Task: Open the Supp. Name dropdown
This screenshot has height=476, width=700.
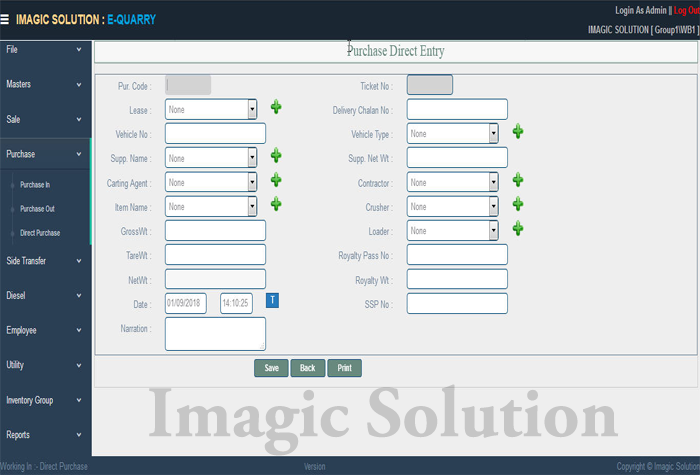Action: 211,158
